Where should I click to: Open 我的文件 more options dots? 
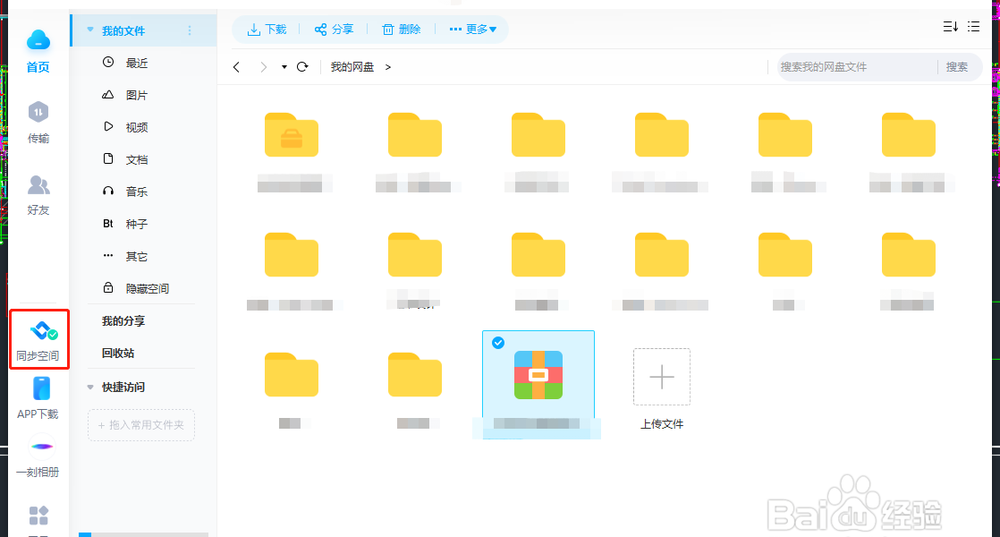pyautogui.click(x=189, y=31)
